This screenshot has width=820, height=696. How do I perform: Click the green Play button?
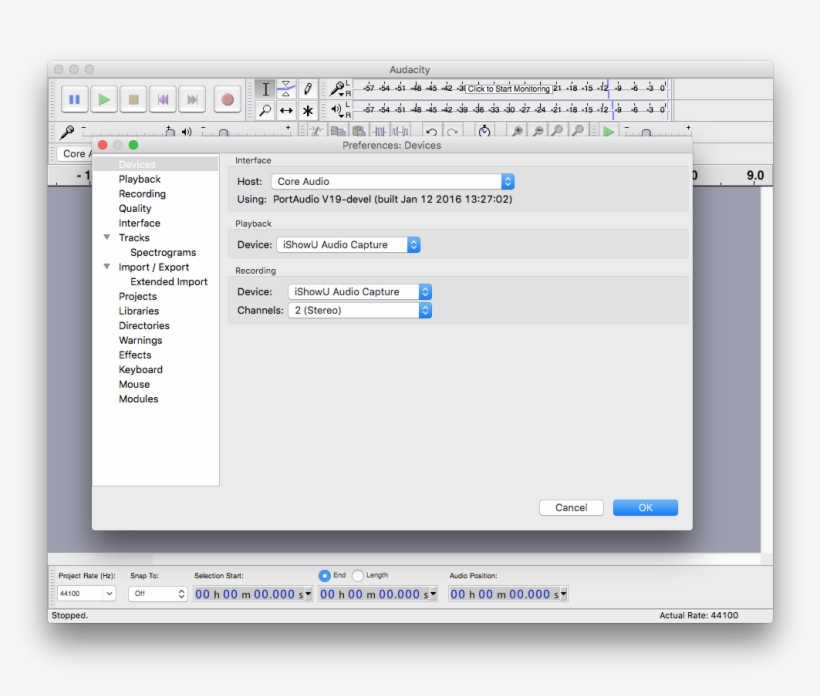point(104,99)
